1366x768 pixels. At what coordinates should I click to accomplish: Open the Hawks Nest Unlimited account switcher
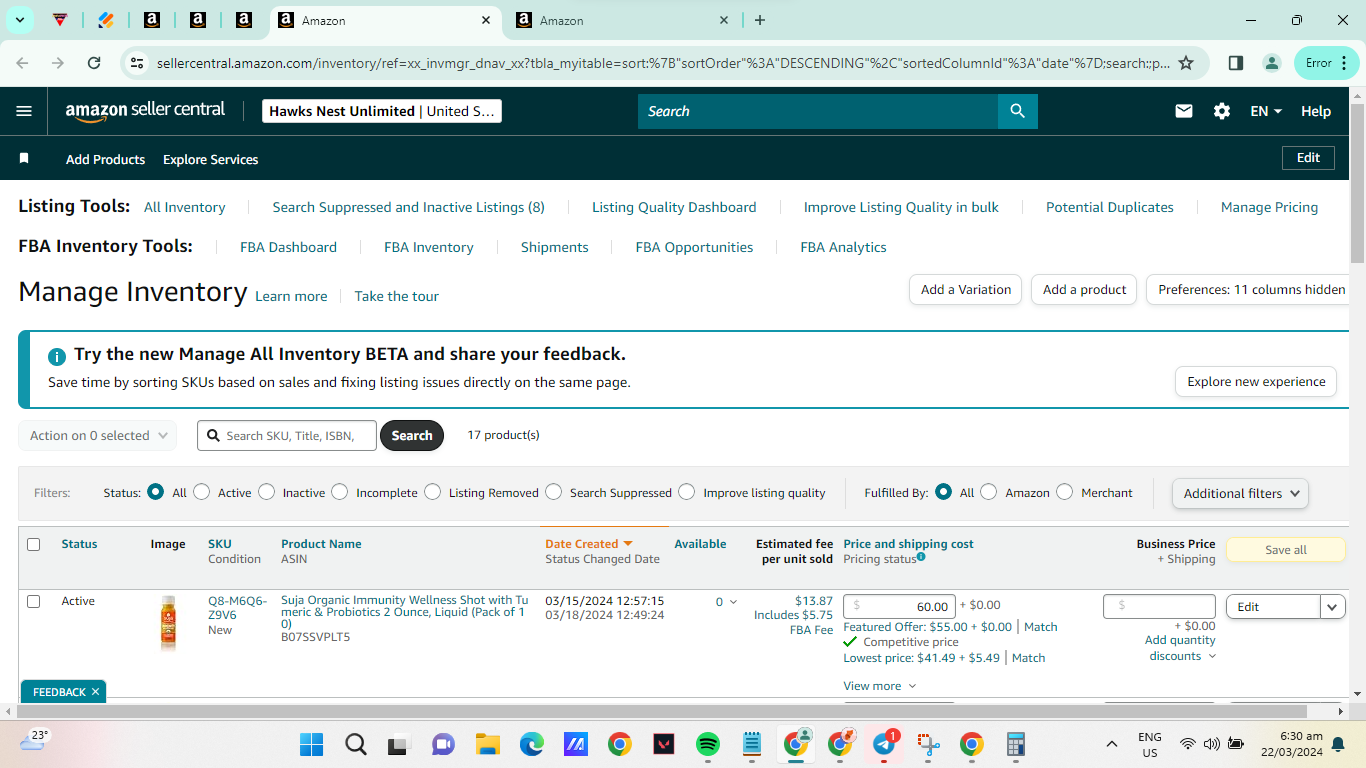(x=382, y=111)
